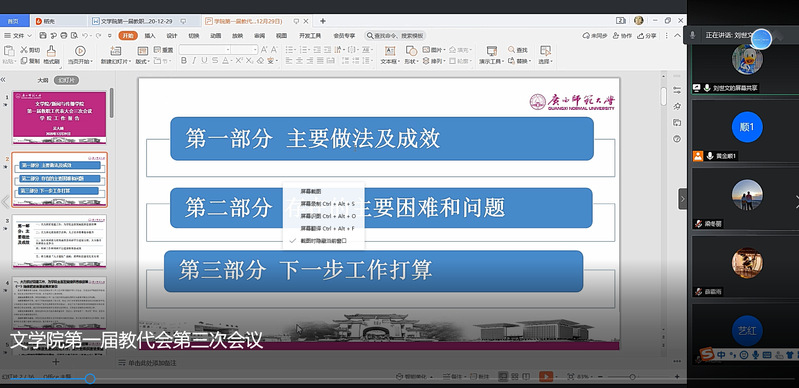The width and height of the screenshot is (799, 388).
Task: Toggle Subscript (X₂) formatting
Action: [x=249, y=61]
